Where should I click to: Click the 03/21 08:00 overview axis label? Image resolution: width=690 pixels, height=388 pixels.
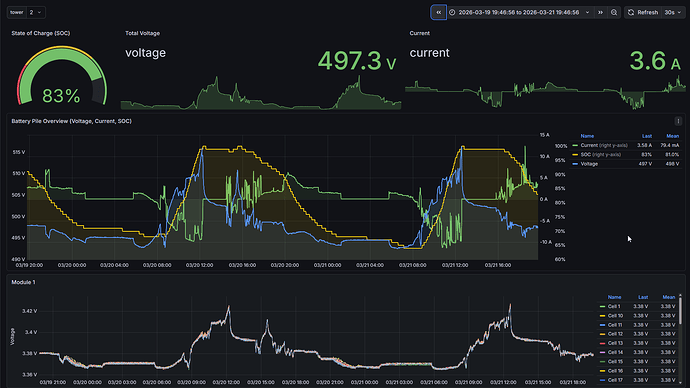tap(412, 265)
